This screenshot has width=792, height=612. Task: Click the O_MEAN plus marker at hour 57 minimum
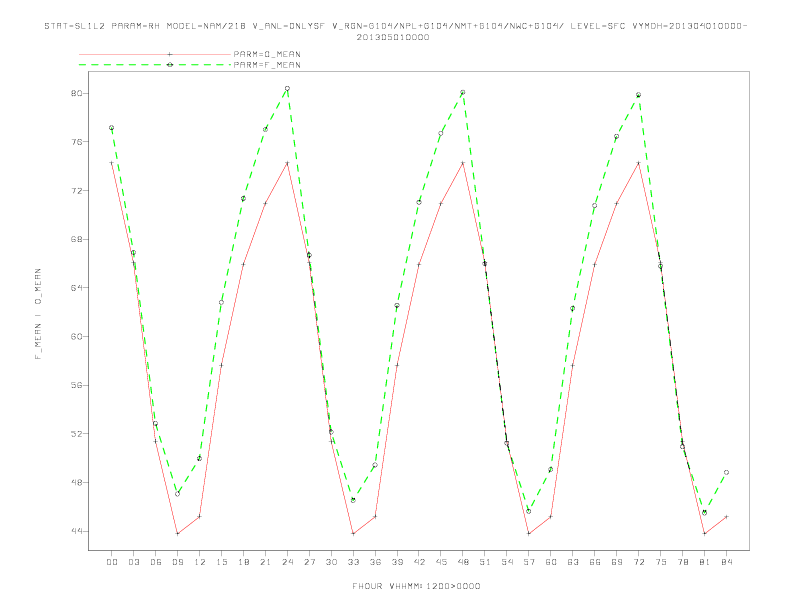(529, 533)
